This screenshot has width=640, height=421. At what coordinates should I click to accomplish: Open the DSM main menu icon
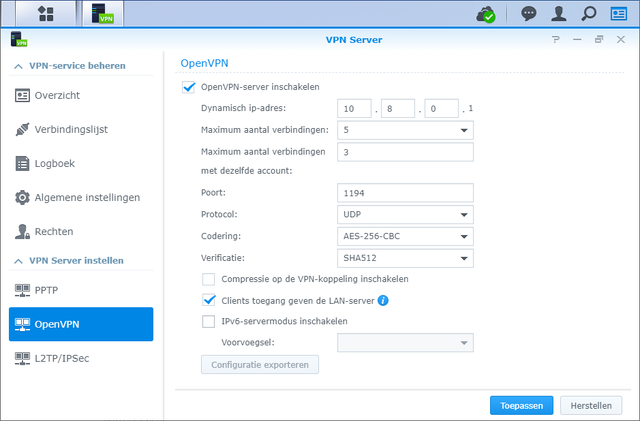click(x=46, y=13)
